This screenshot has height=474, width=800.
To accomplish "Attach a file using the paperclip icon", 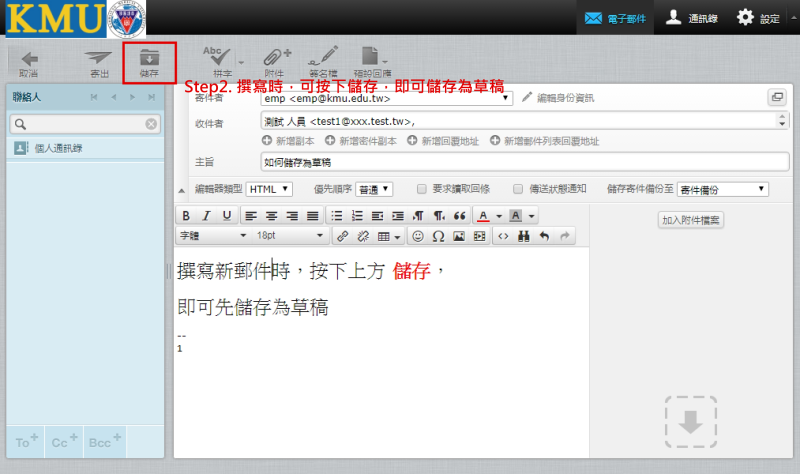I will coord(276,57).
